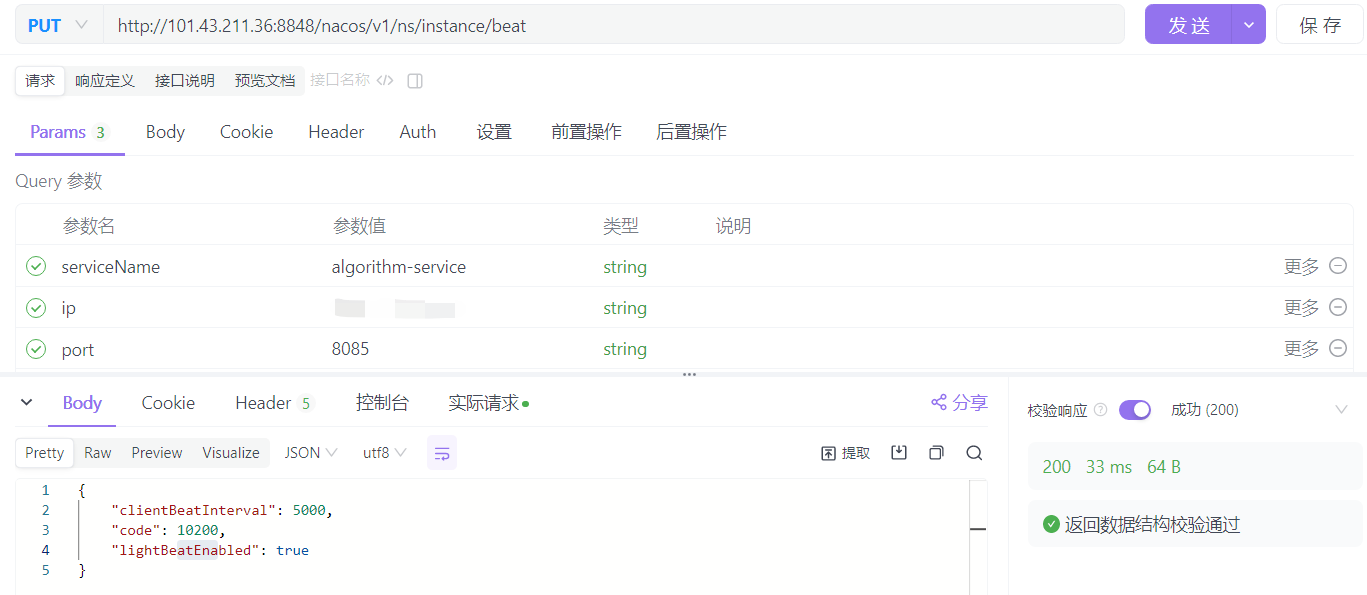1367x595 pixels.
Task: Open the PUT method dropdown
Action: (x=57, y=25)
